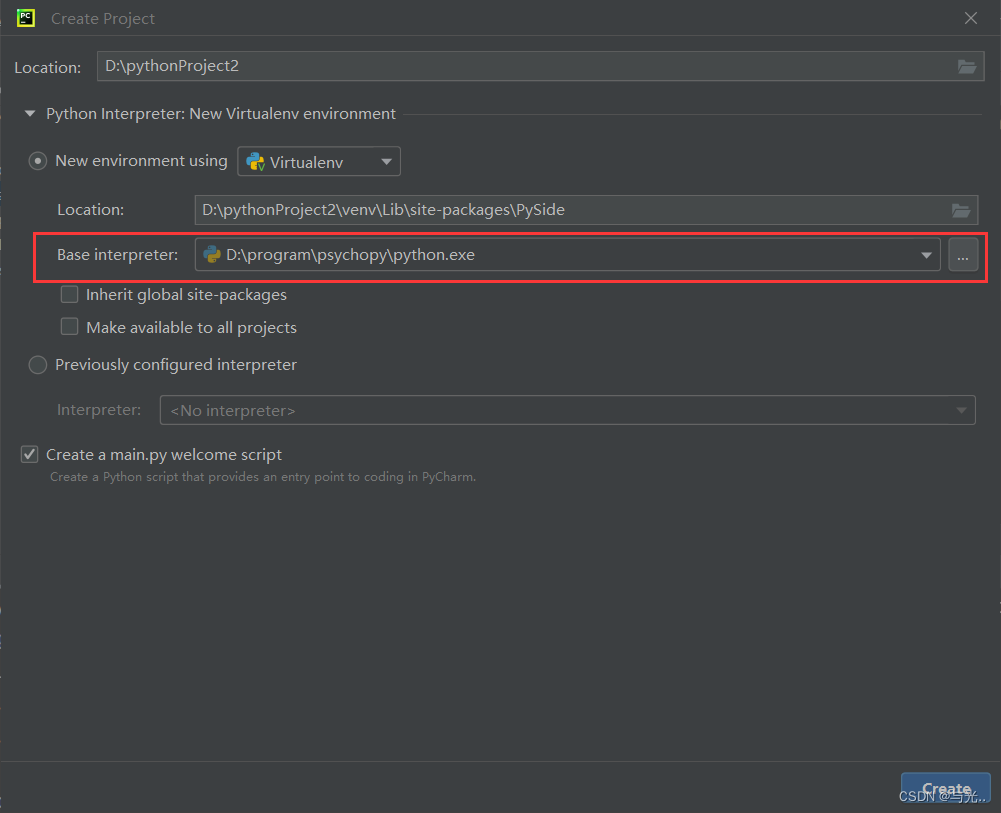1001x813 pixels.
Task: Browse folder for virtualenv Location field
Action: click(x=961, y=210)
